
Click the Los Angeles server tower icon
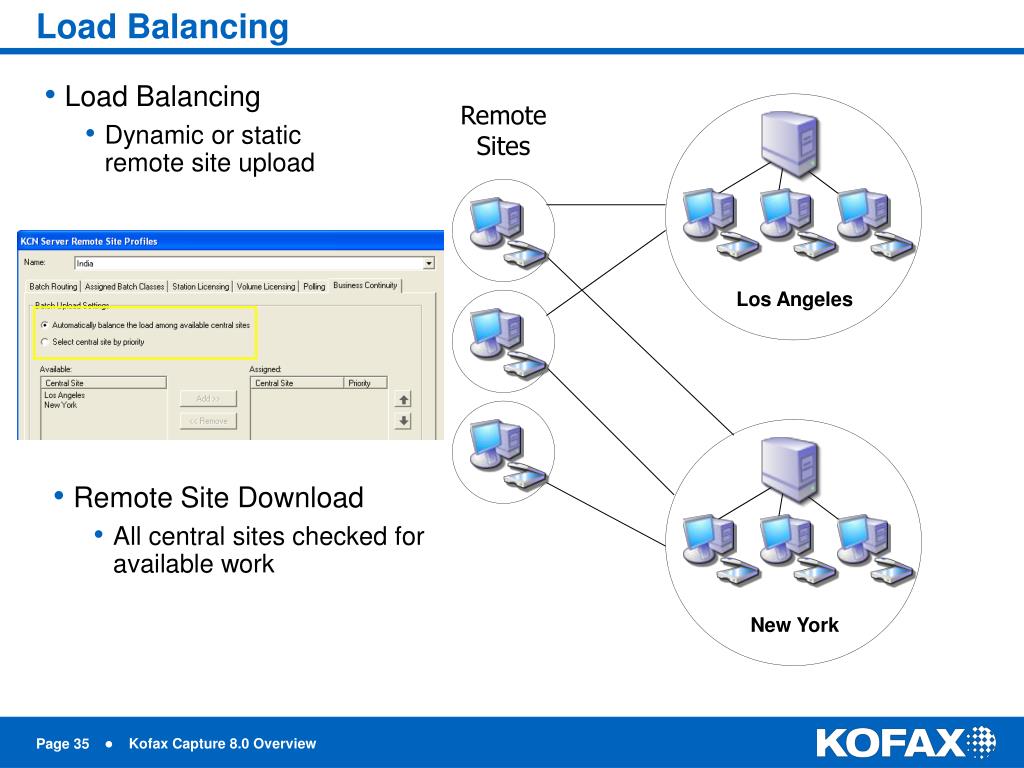(790, 144)
